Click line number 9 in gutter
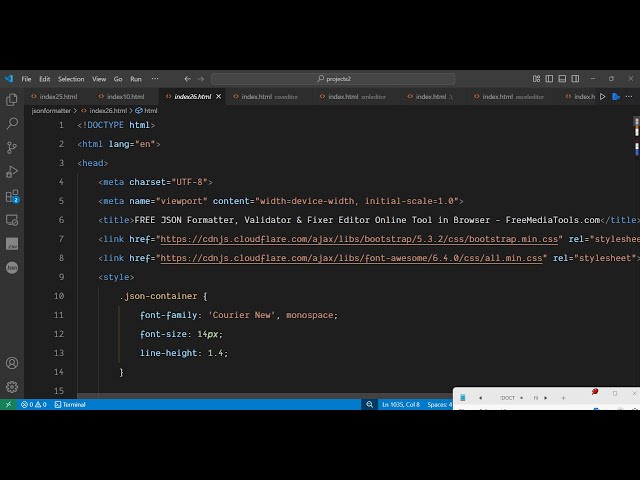The width and height of the screenshot is (640, 480). pos(61,277)
